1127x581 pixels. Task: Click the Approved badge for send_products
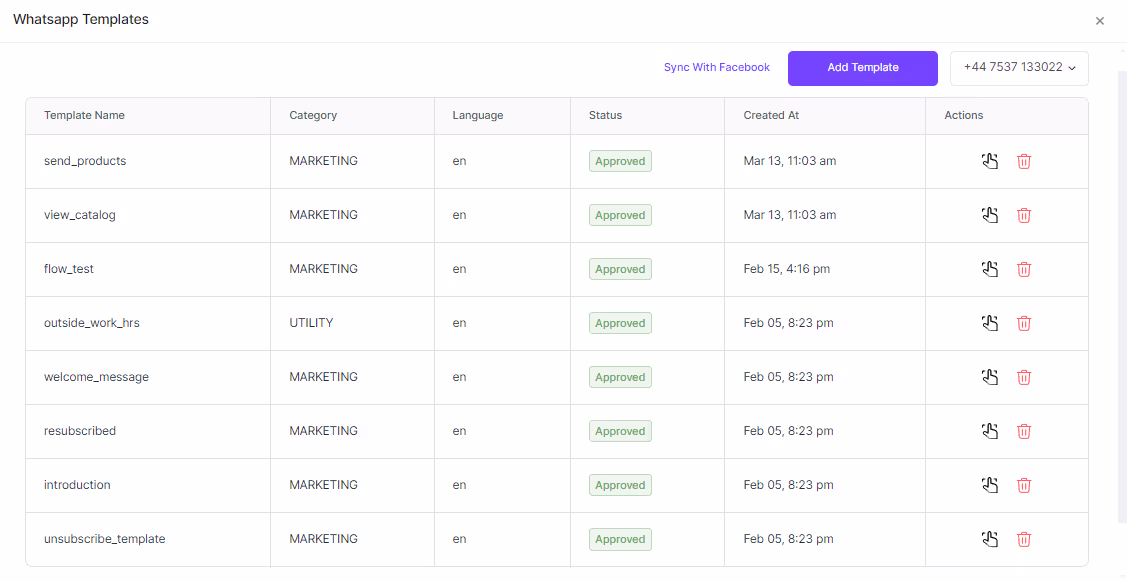620,161
